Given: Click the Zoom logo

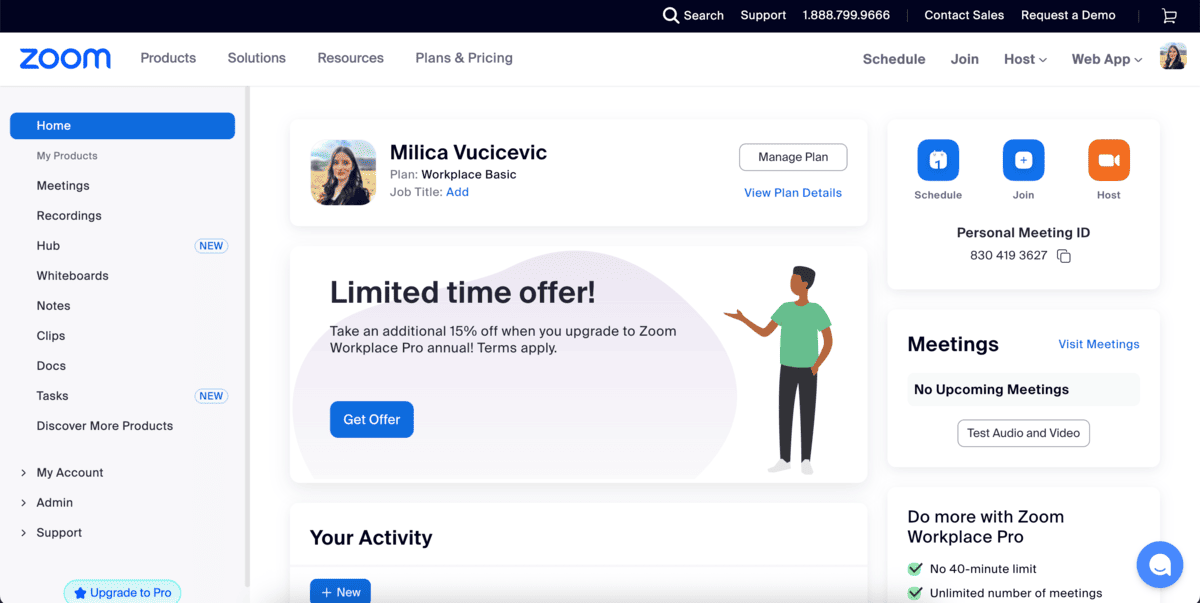Looking at the screenshot, I should (x=65, y=59).
